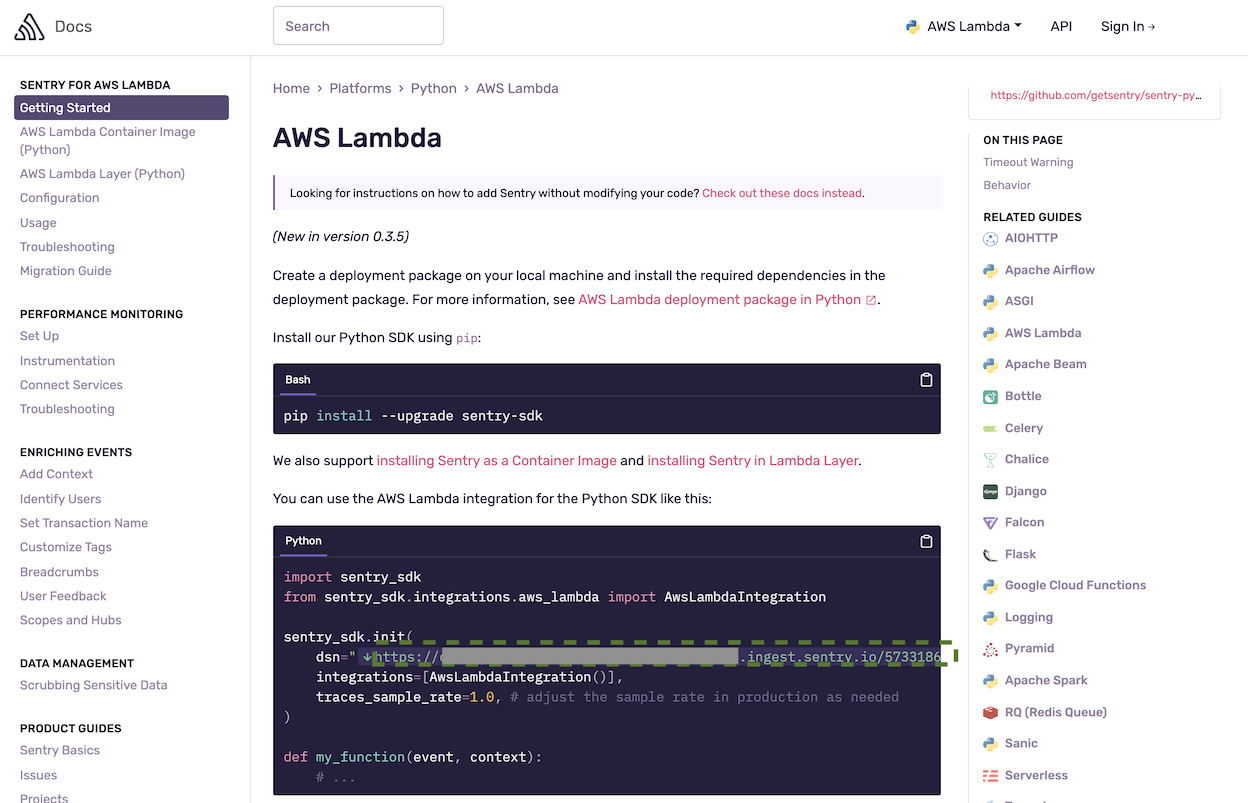Open User Feedback in sidebar
Viewport: 1248px width, 803px height.
pyautogui.click(x=63, y=596)
